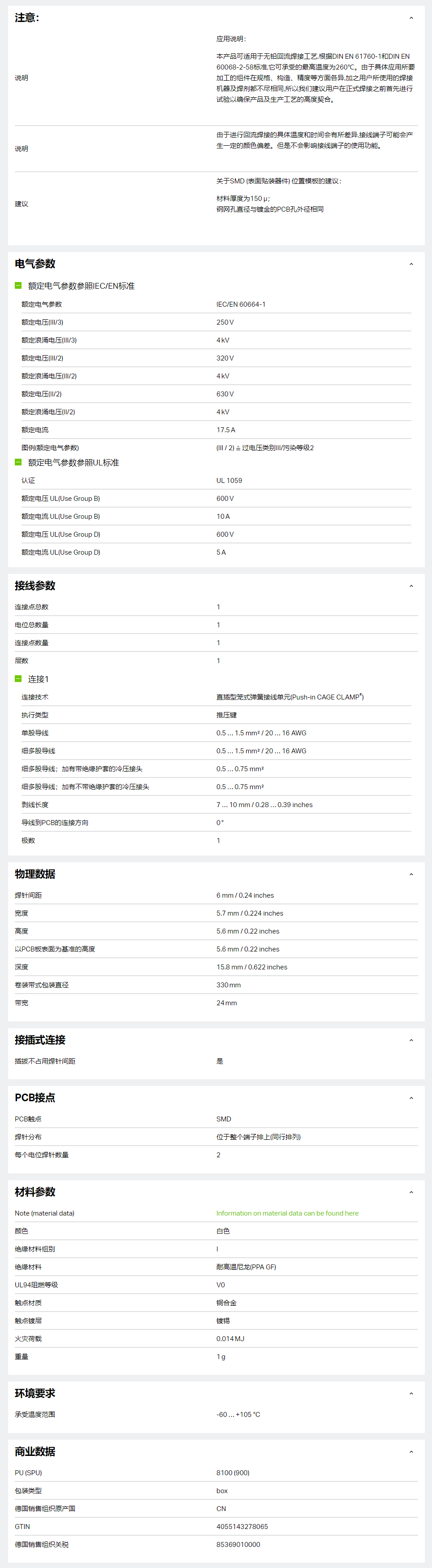Collapse the 接线参数 section chevron
The width and height of the screenshot is (432, 1568).
pos(411,586)
